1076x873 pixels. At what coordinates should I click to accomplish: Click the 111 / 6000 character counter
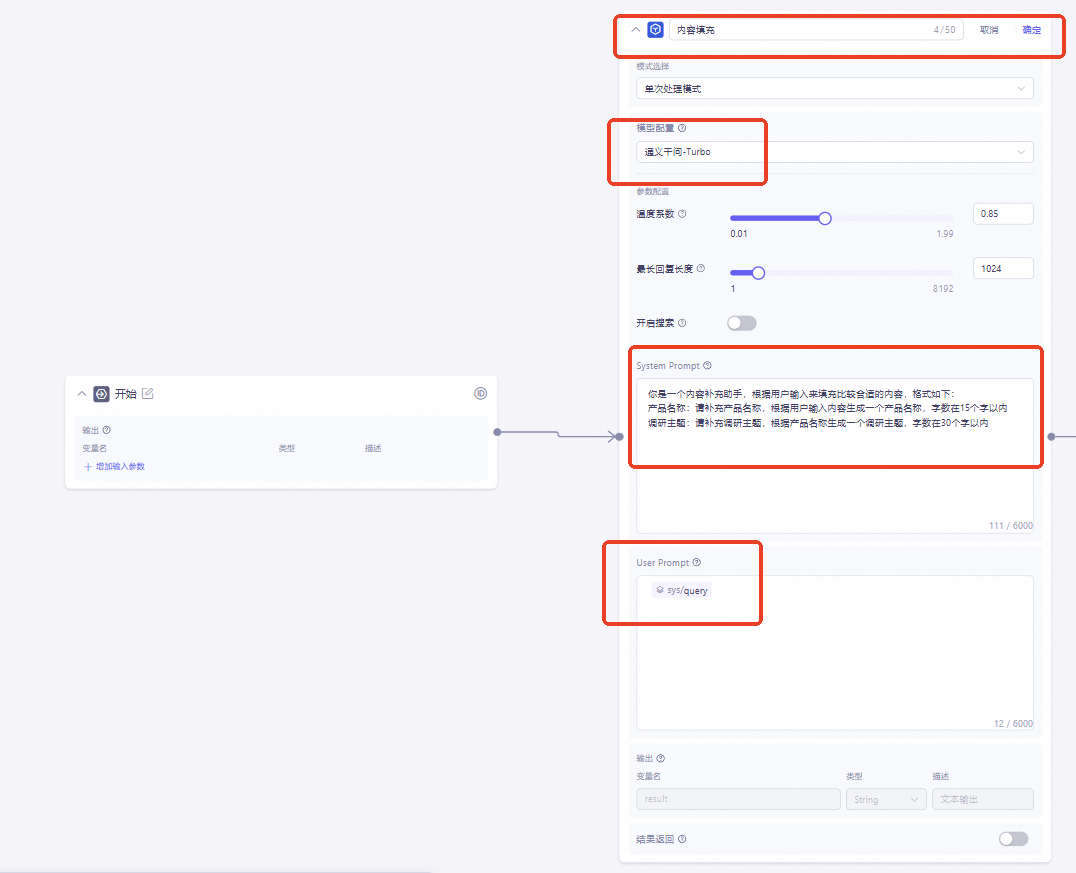(1011, 525)
